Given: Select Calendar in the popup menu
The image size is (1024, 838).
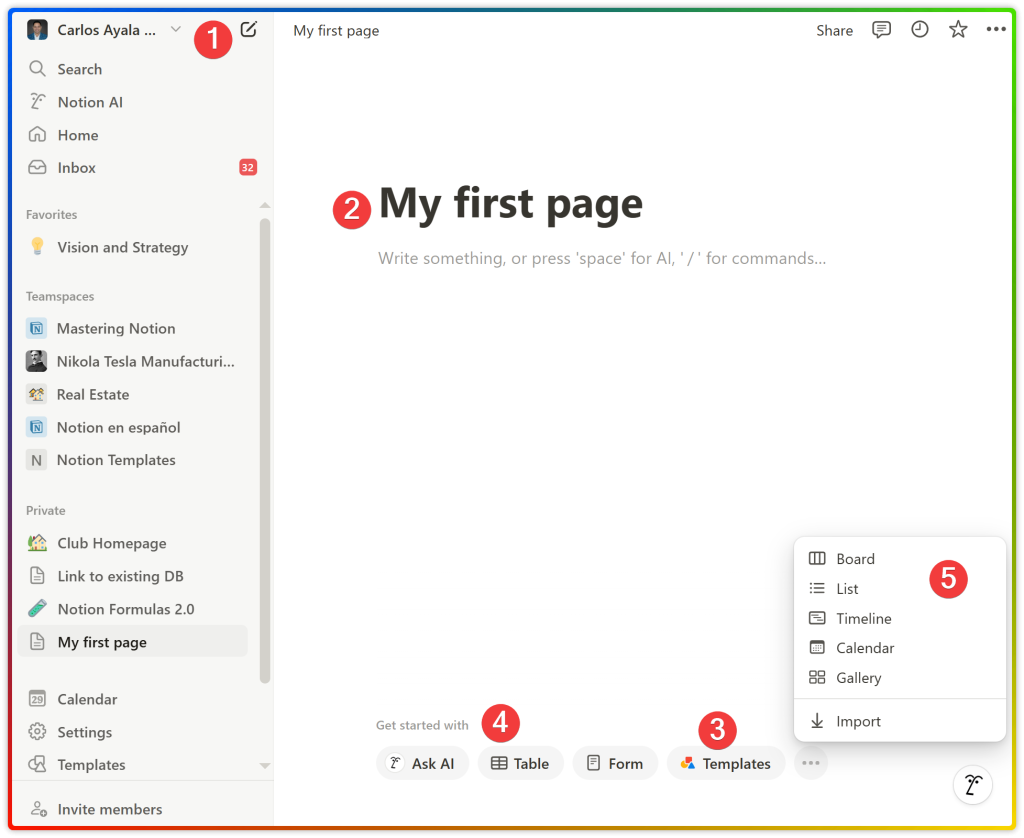Looking at the screenshot, I should 899,648.
